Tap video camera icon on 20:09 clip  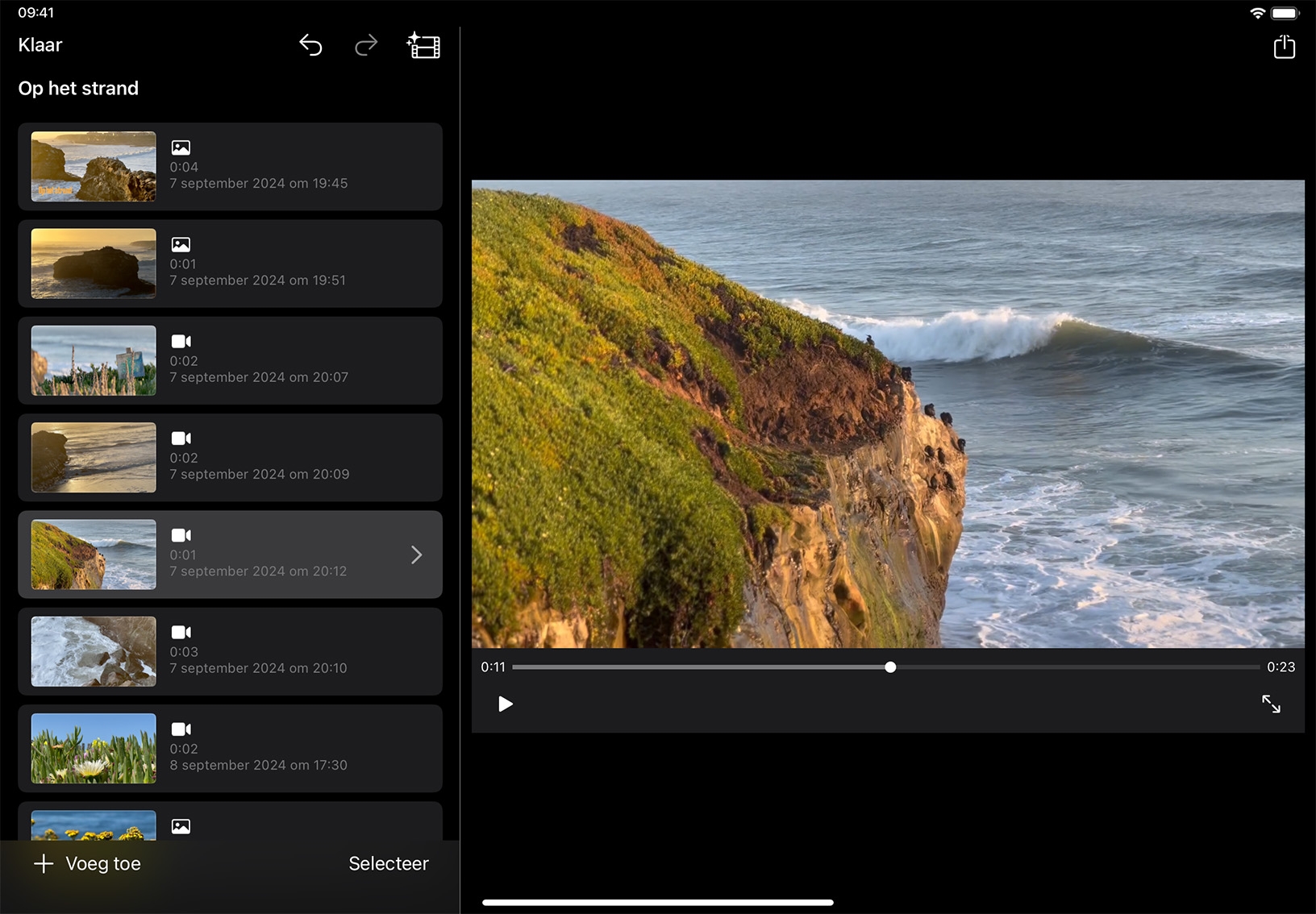[x=181, y=438]
